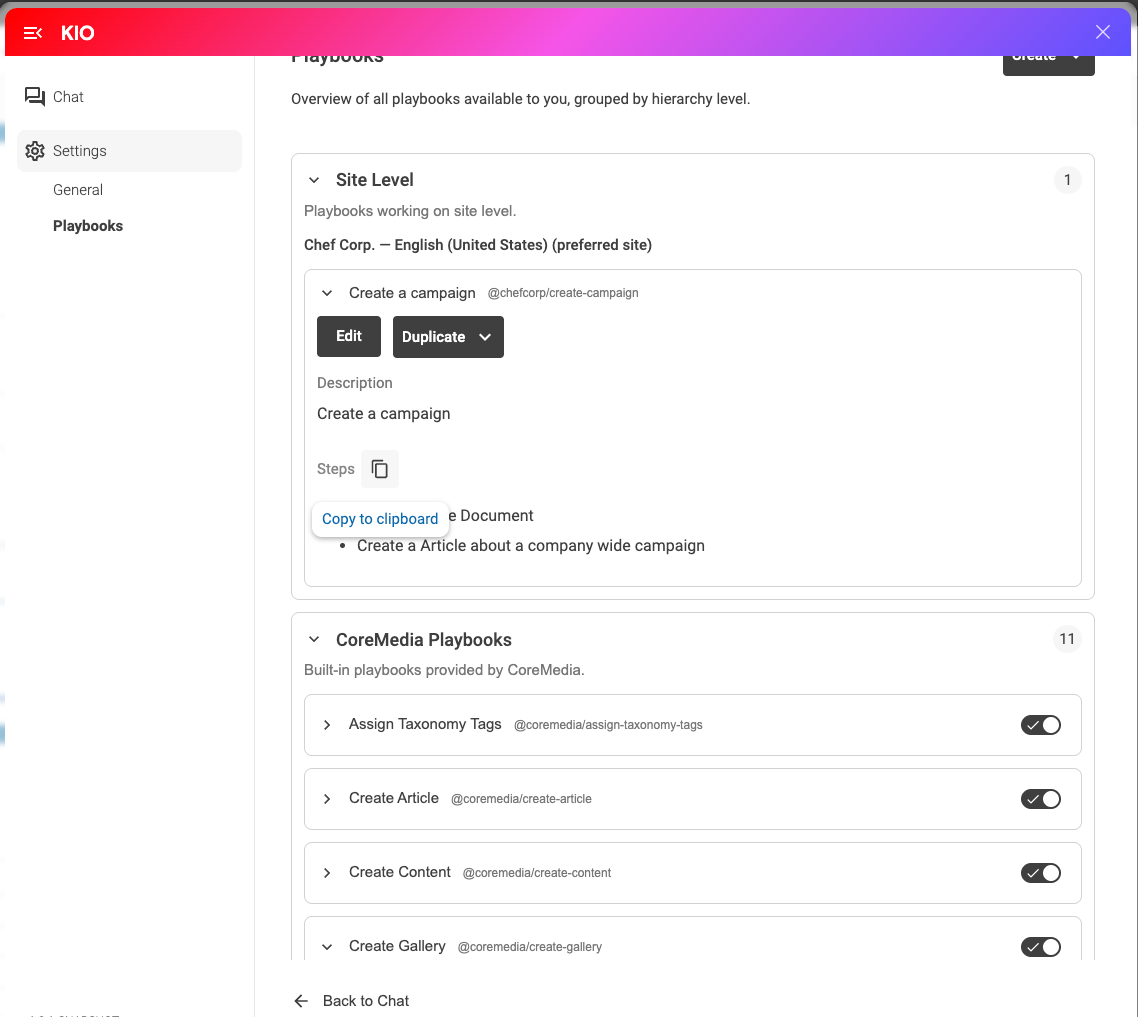The width and height of the screenshot is (1138, 1017).
Task: Click the Create Gallery title
Action: point(397,947)
